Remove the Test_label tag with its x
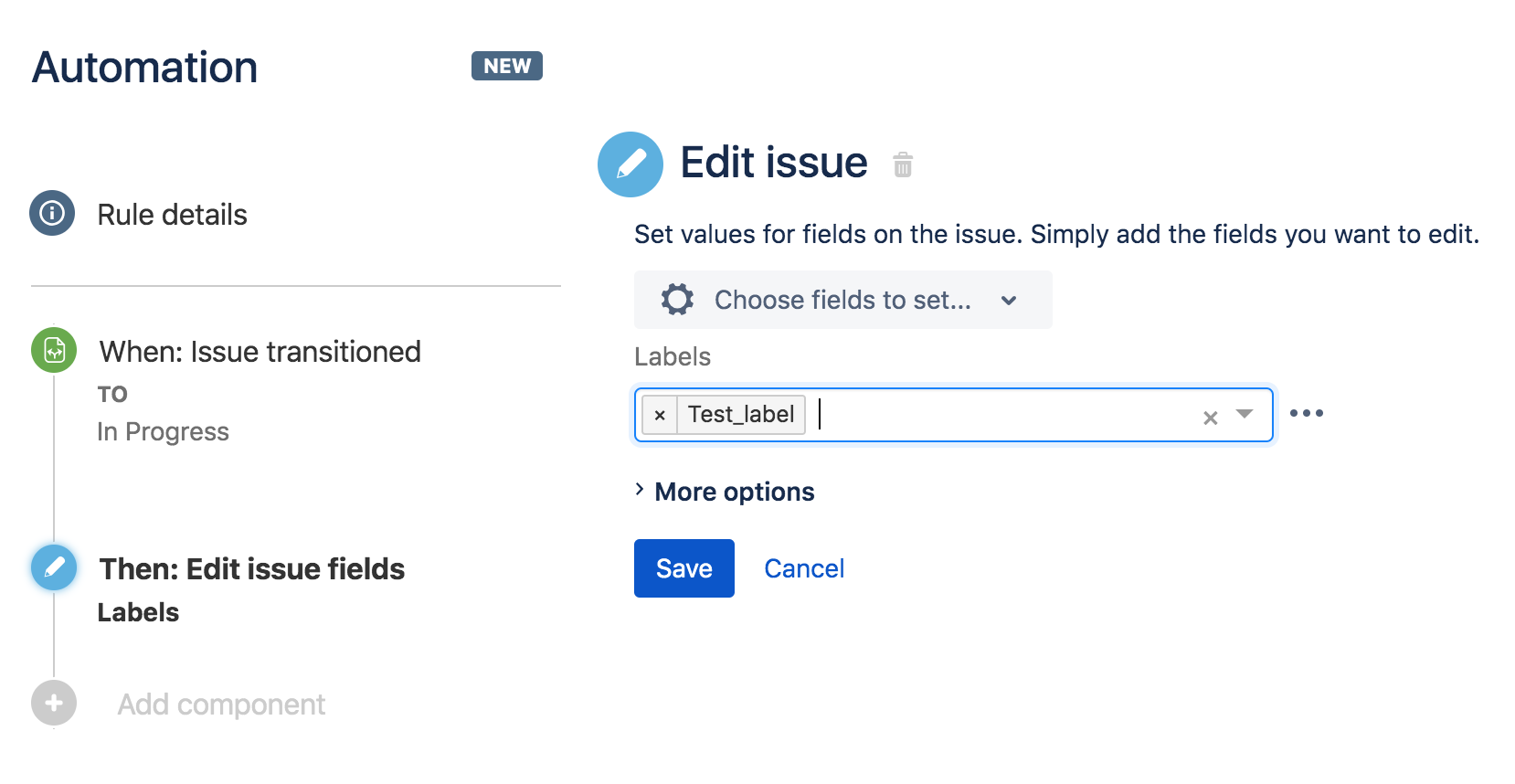The width and height of the screenshot is (1515, 784). coord(660,415)
